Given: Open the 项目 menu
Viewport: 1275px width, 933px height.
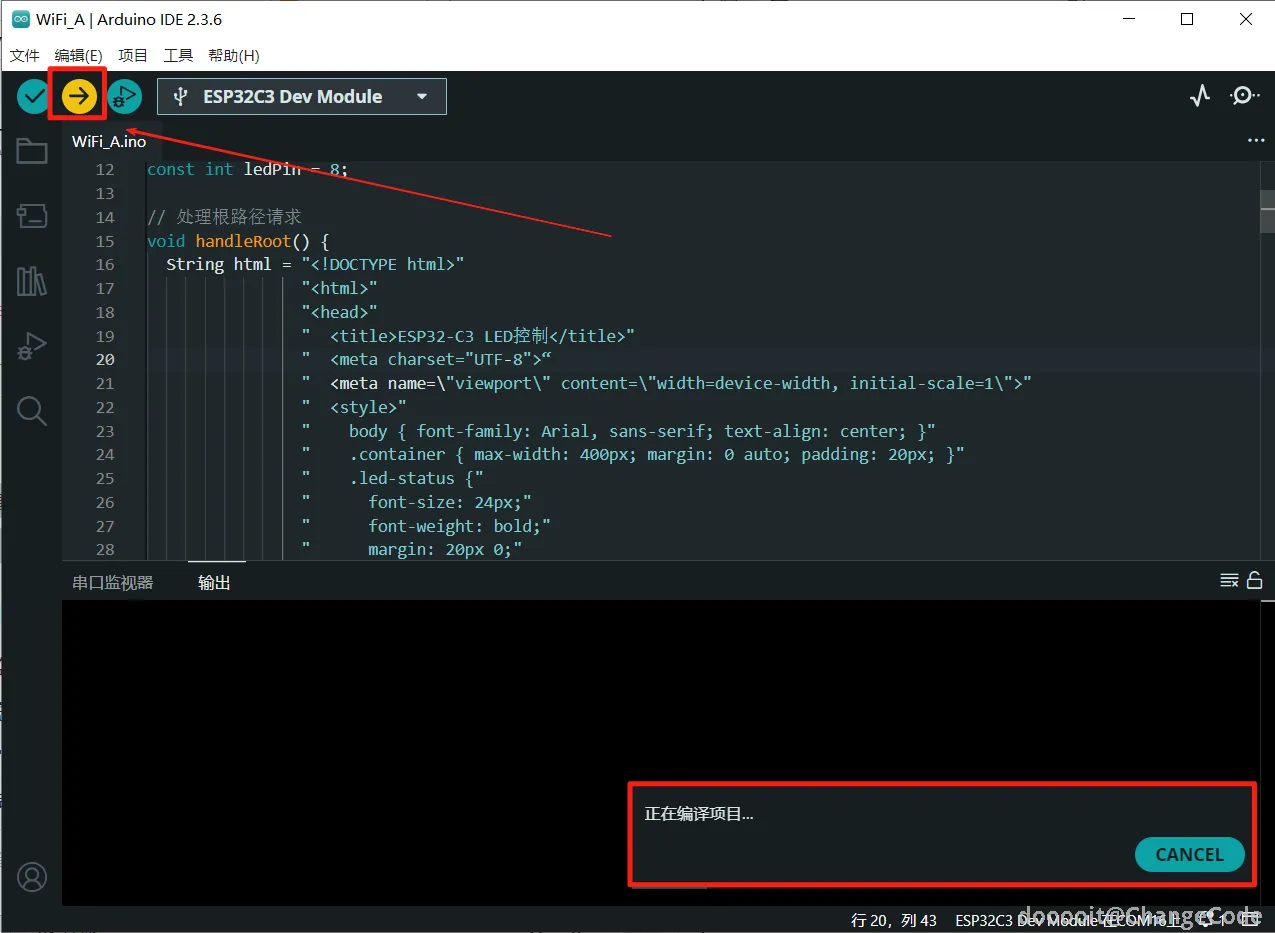Looking at the screenshot, I should click(133, 55).
